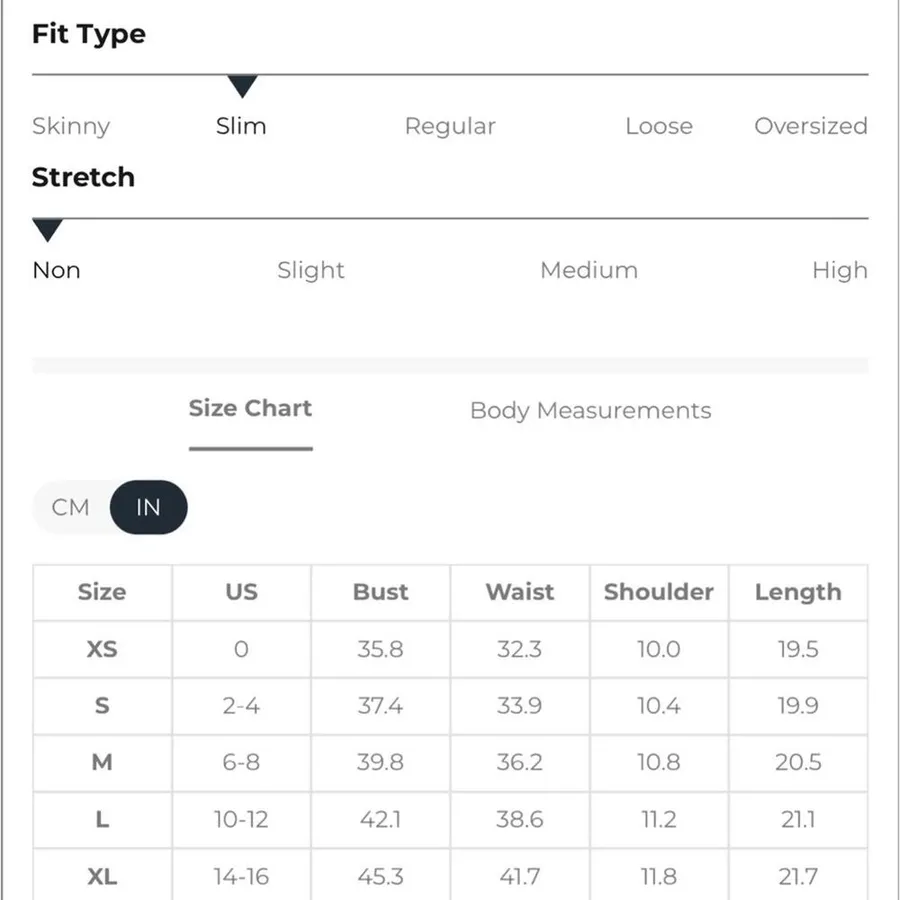
Task: Select the IN unit toggle
Action: point(148,507)
